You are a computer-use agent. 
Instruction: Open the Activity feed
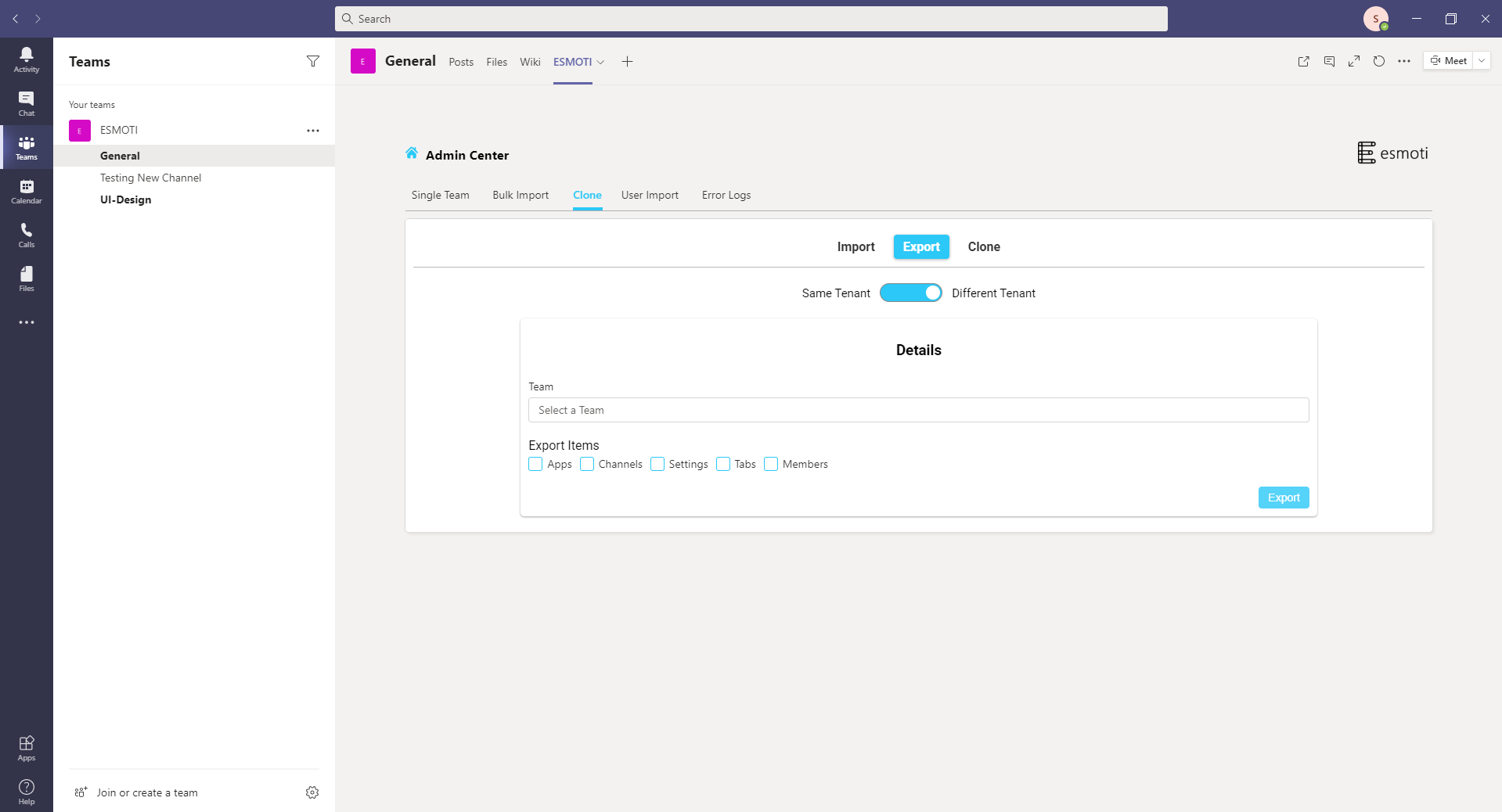point(27,59)
